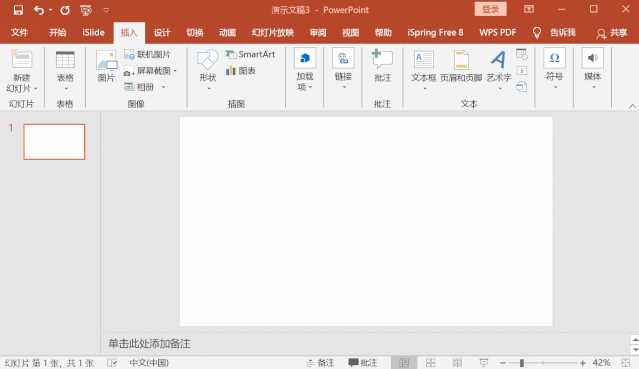Click 单击此处添加备注 notes field
The width and height of the screenshot is (639, 369).
(150, 344)
